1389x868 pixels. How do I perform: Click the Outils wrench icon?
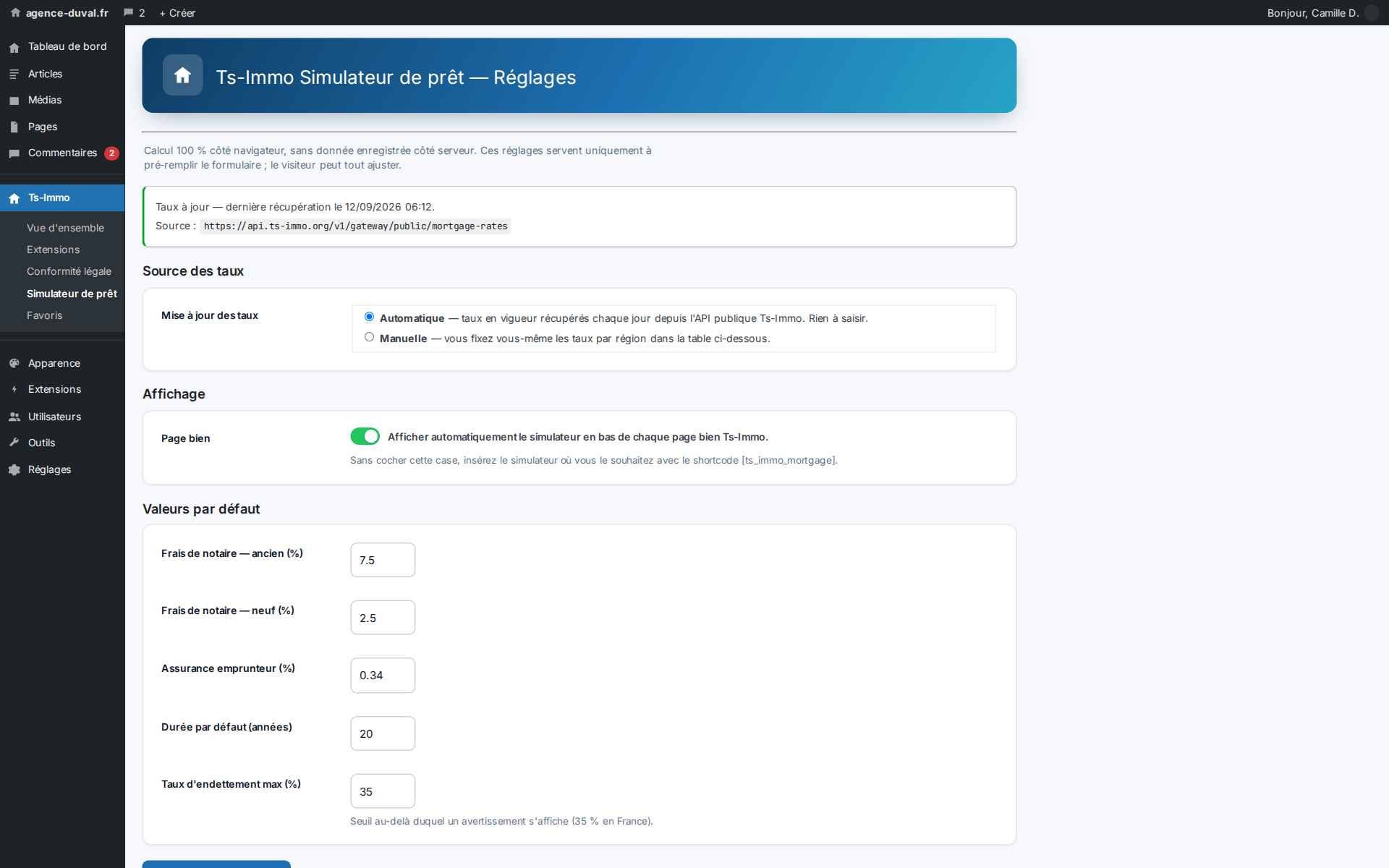(14, 443)
